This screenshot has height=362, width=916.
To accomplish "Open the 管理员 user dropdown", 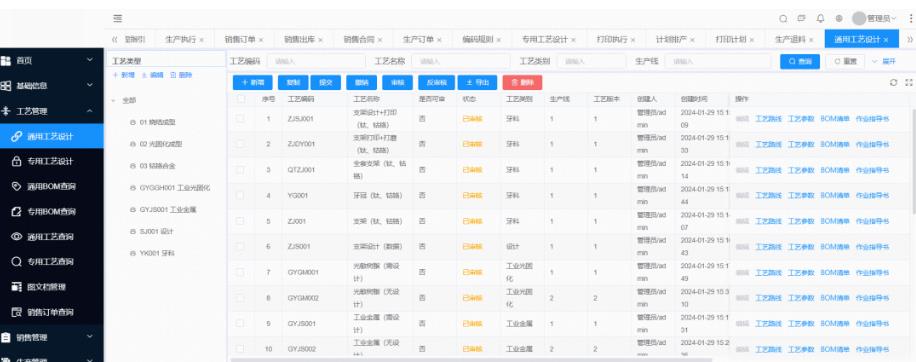I will pyautogui.click(x=874, y=19).
